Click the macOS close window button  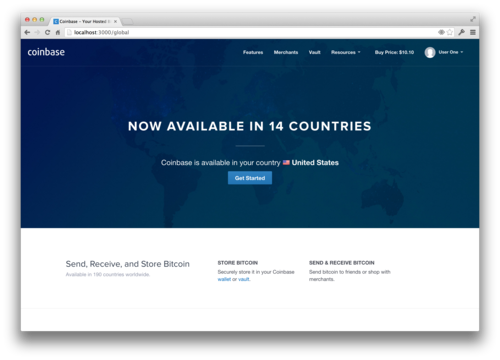27,20
